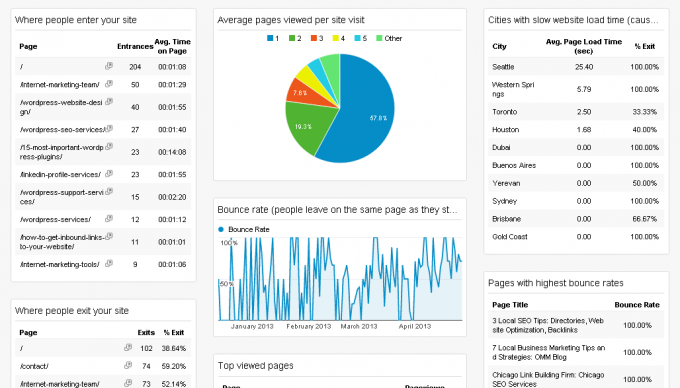This screenshot has width=680, height=388.
Task: Sort by Entrances column header
Action: 135,46
